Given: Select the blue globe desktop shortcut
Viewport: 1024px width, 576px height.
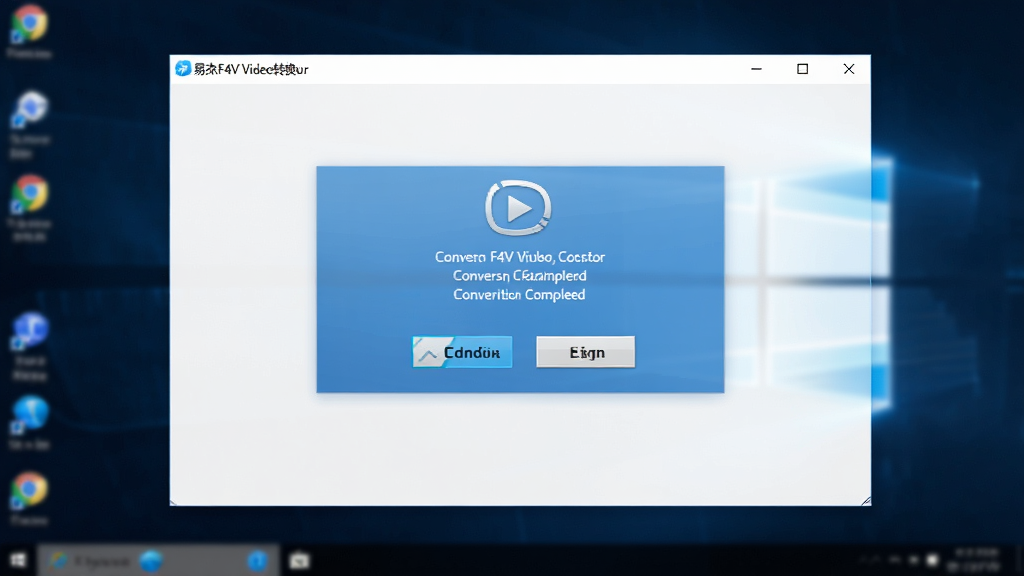Looking at the screenshot, I should [29, 414].
